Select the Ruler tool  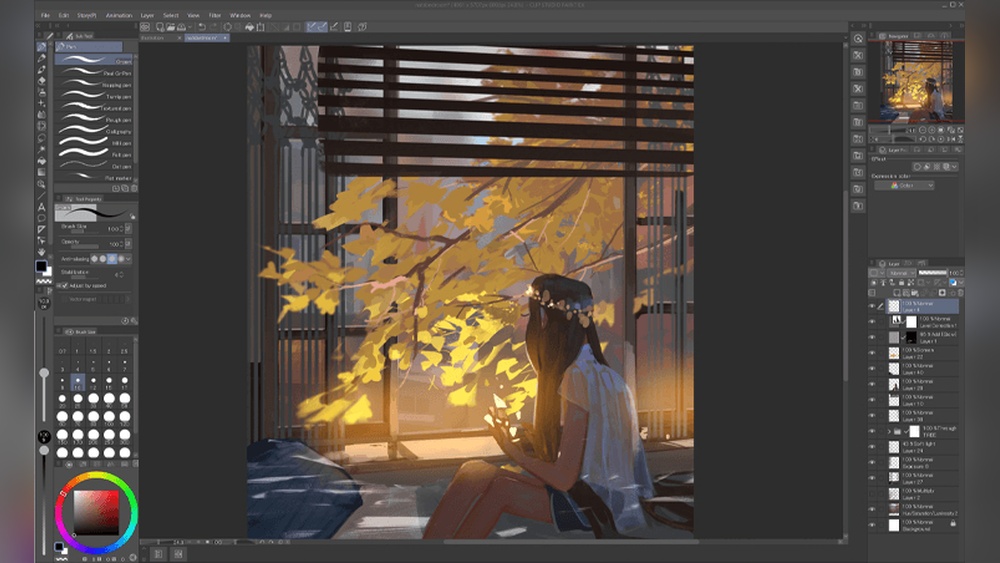tap(41, 230)
